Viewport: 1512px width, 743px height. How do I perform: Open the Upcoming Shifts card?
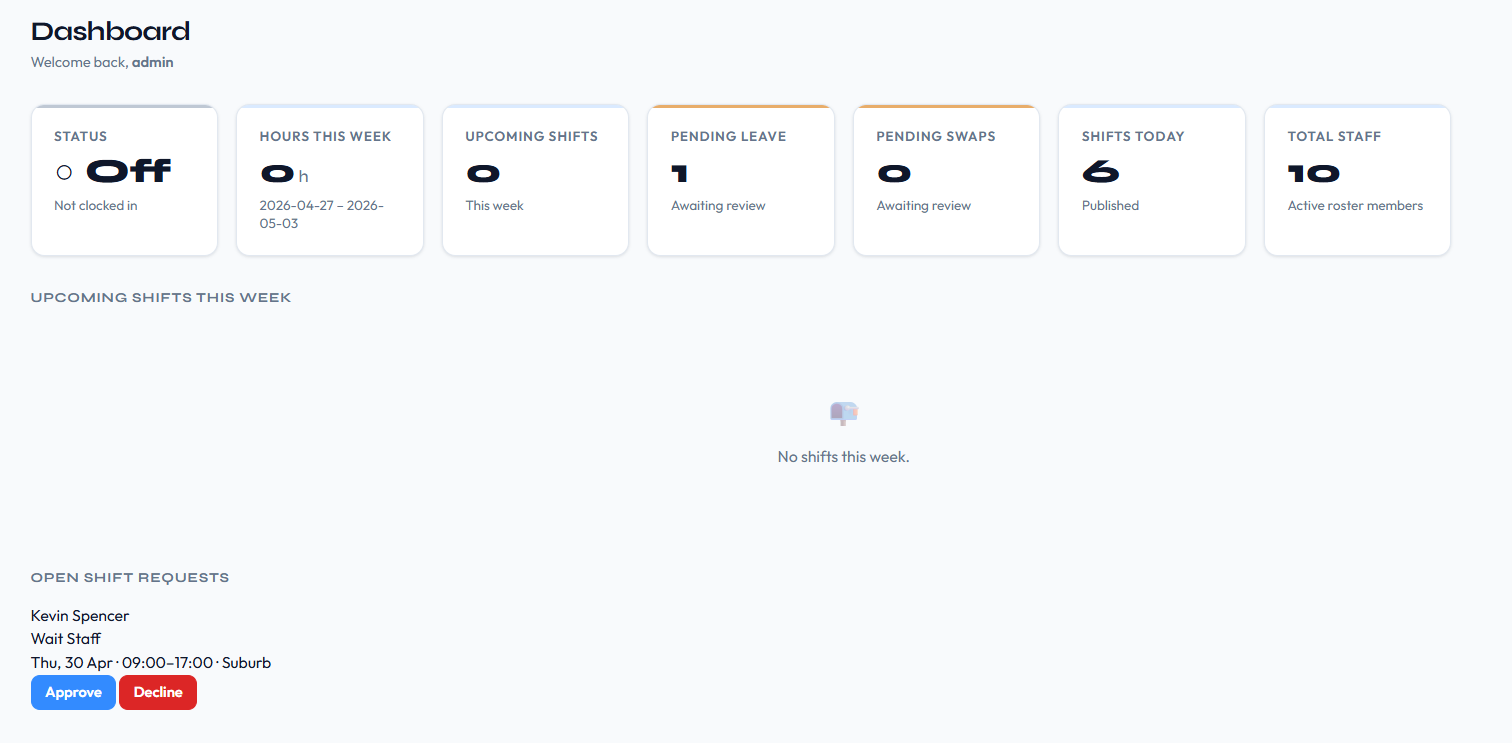click(x=535, y=180)
